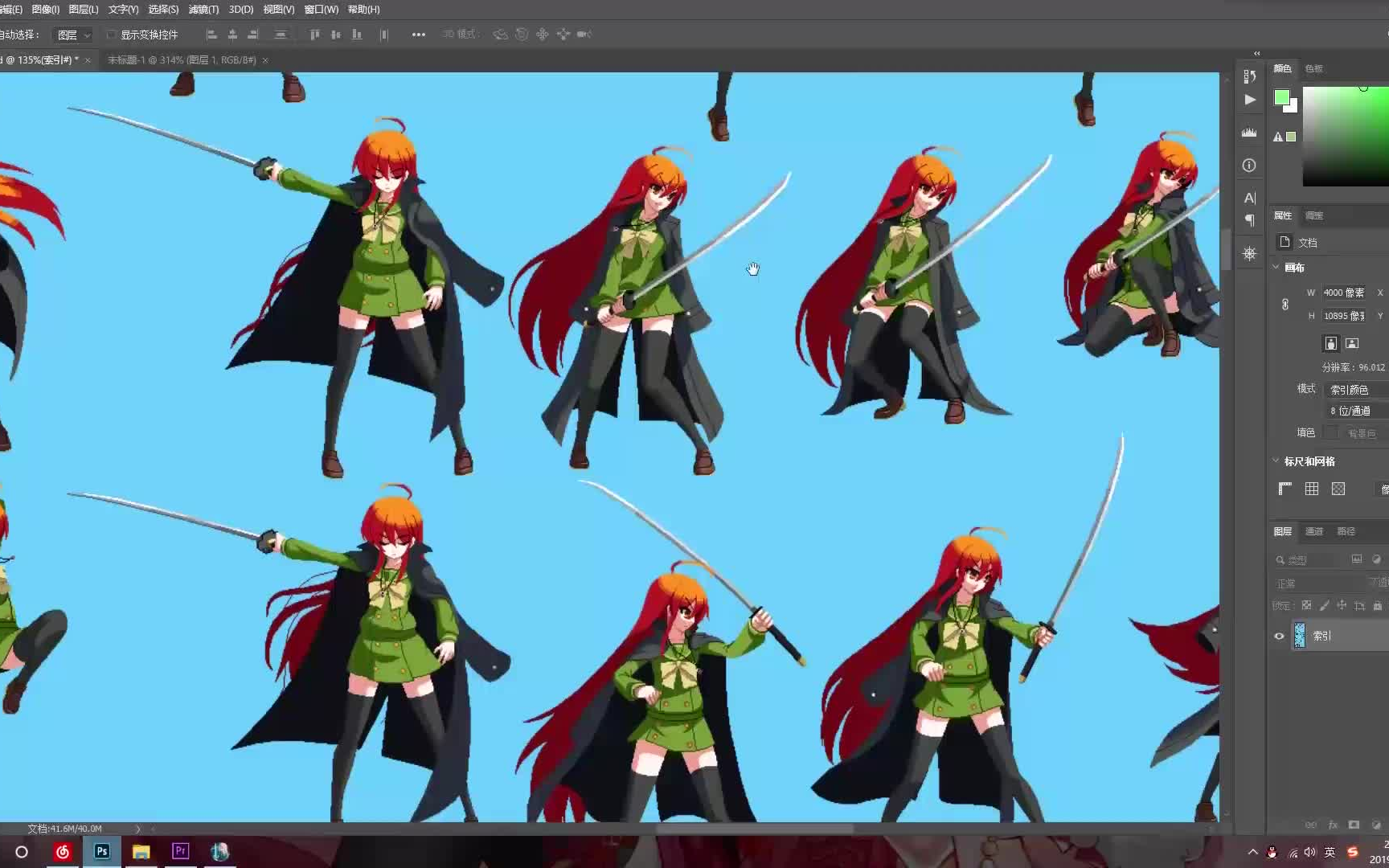Click the link layers icon
1389x868 pixels.
[1311, 825]
